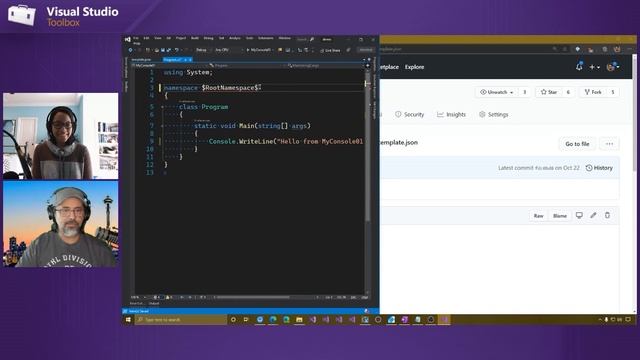The image size is (640, 360).
Task: Click the navigate backward toolbar icon
Action: [131, 50]
